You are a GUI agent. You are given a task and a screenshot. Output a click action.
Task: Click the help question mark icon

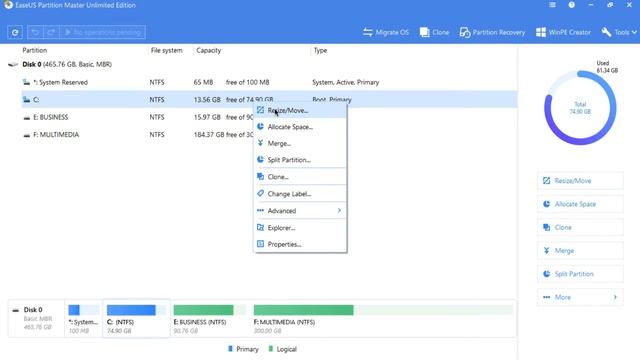pyautogui.click(x=571, y=5)
